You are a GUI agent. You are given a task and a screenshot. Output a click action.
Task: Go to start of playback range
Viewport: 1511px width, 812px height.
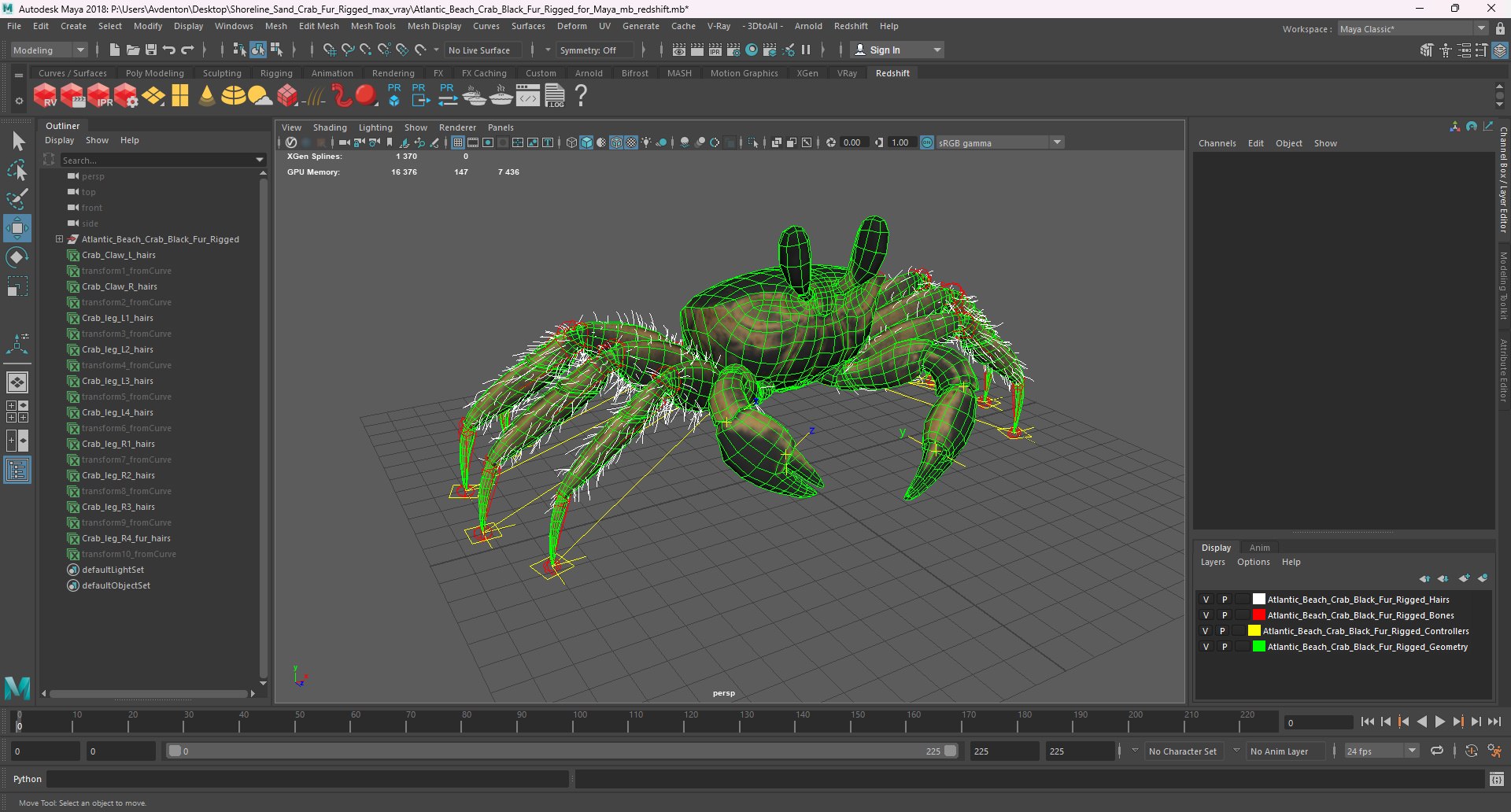coord(1368,722)
